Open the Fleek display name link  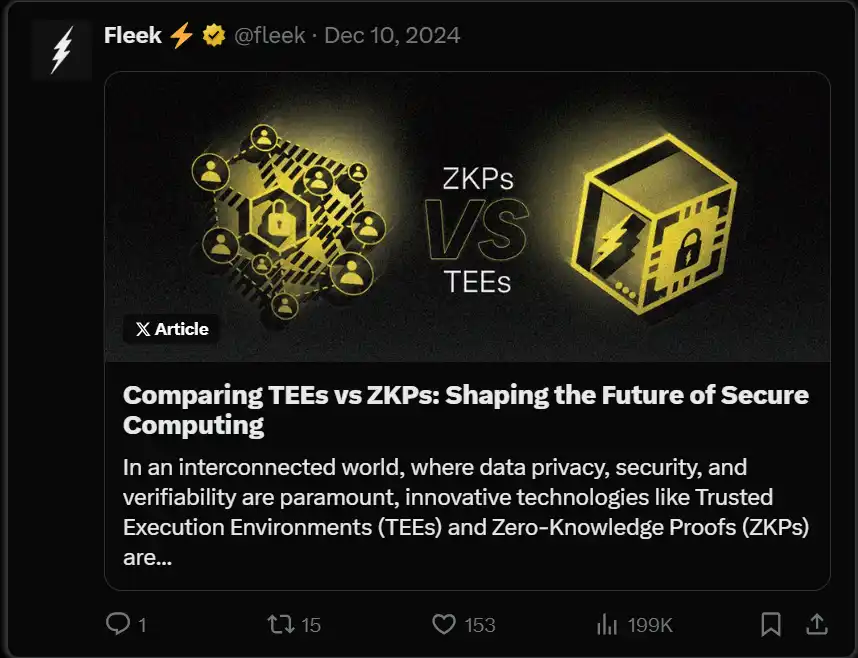pyautogui.click(x=134, y=36)
